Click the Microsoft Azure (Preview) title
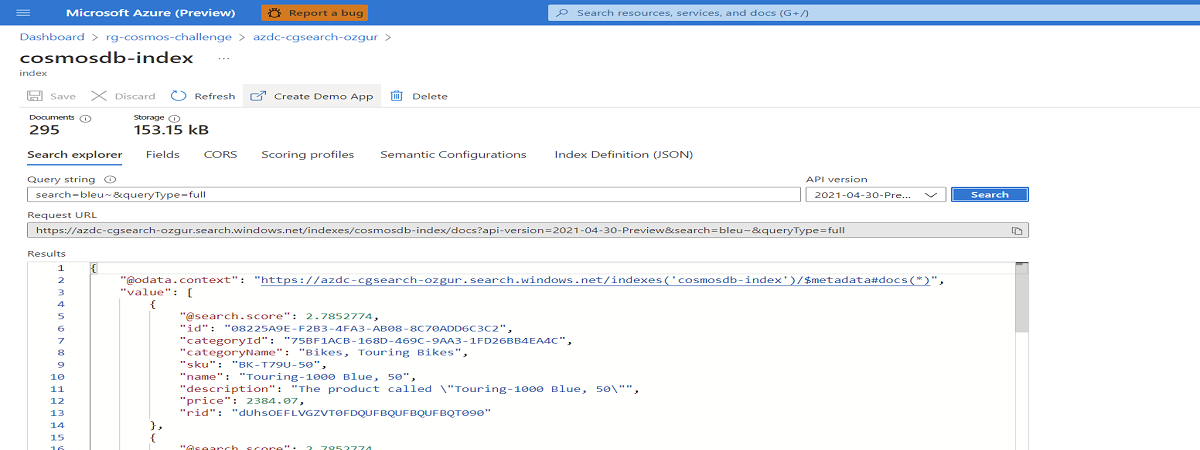Screen dimensions: 1200x450 click(x=151, y=13)
